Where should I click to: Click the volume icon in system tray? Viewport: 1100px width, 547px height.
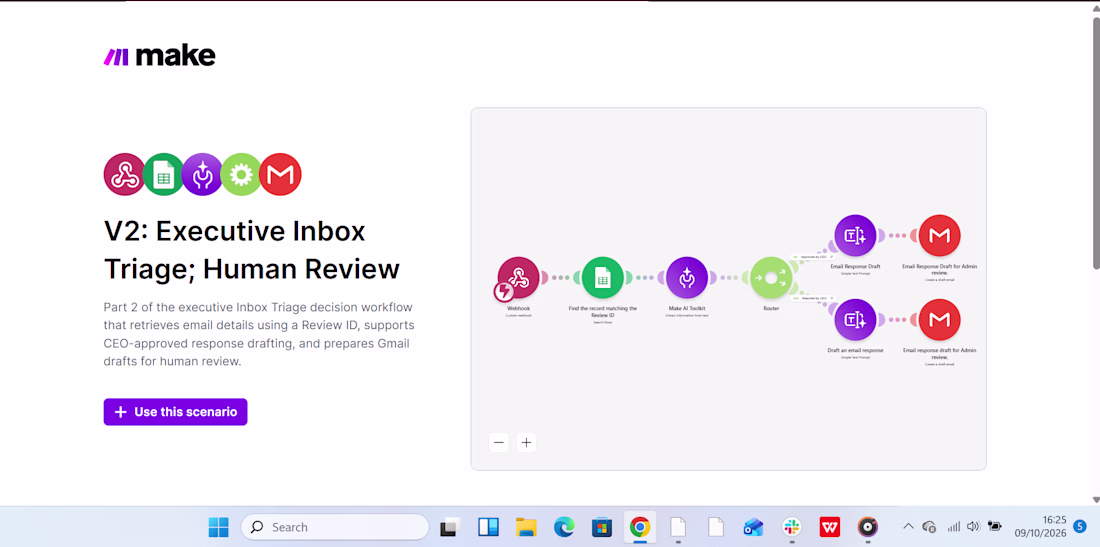[972, 527]
